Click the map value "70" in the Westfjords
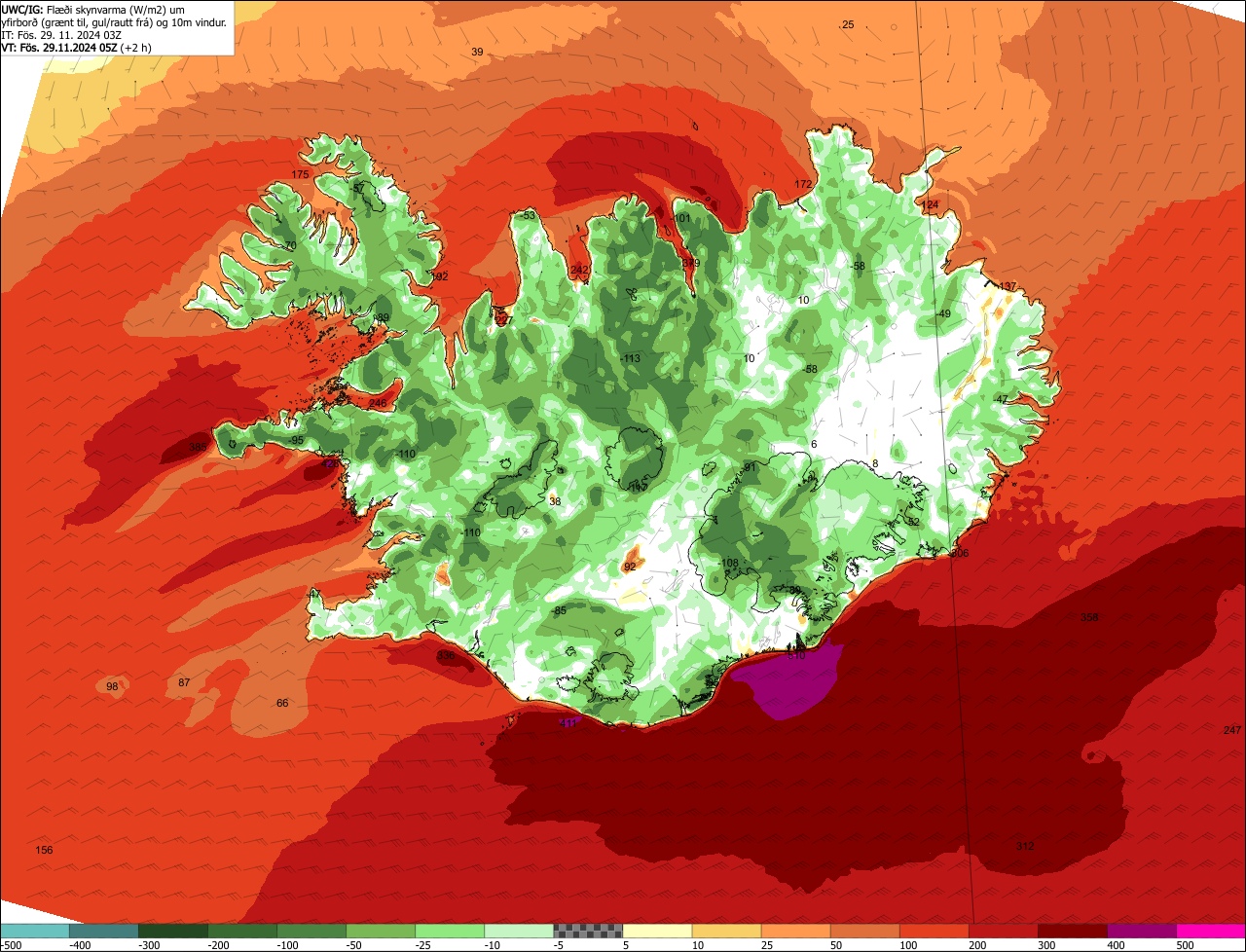 click(x=290, y=245)
